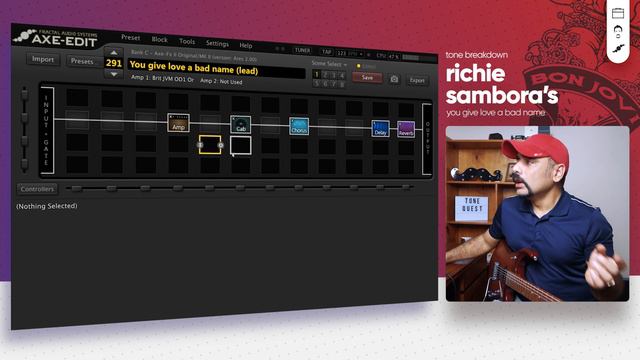Click the yellow-outlined empty grid block
This screenshot has width=640, height=360.
[x=210, y=145]
